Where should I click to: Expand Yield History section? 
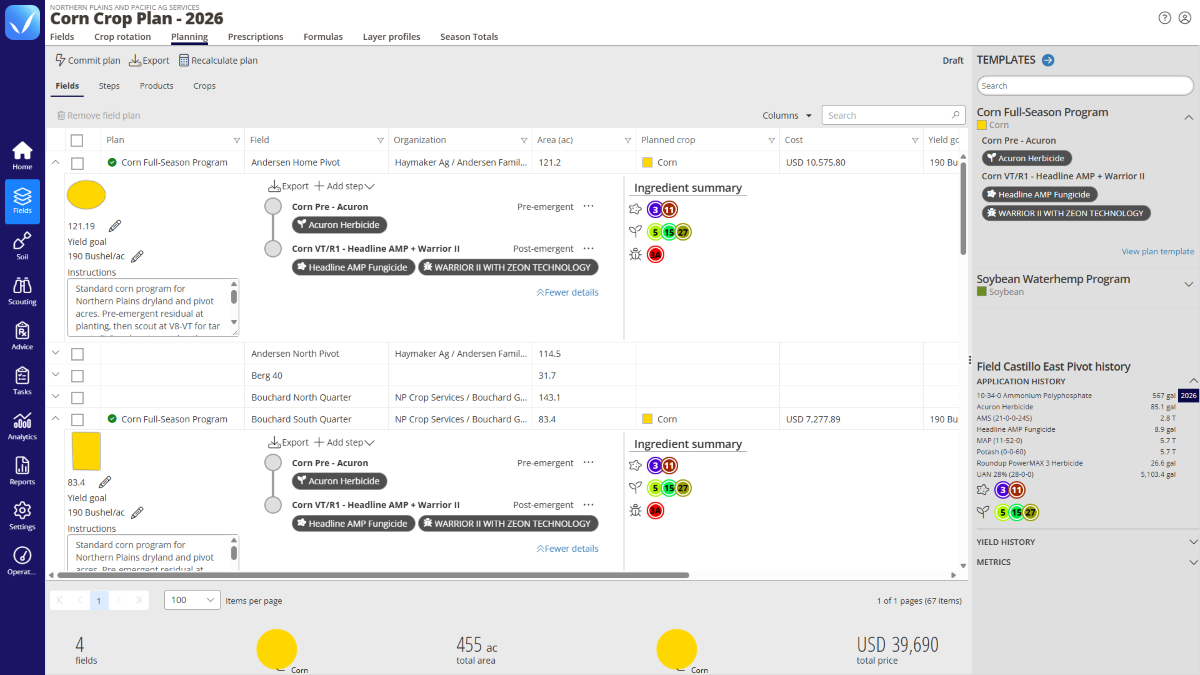(1192, 542)
